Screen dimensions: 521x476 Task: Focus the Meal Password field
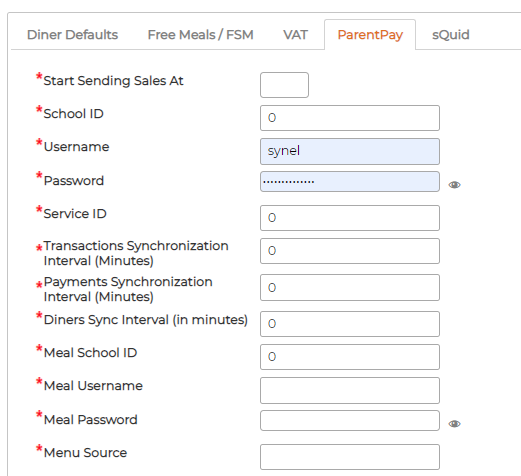coord(350,421)
